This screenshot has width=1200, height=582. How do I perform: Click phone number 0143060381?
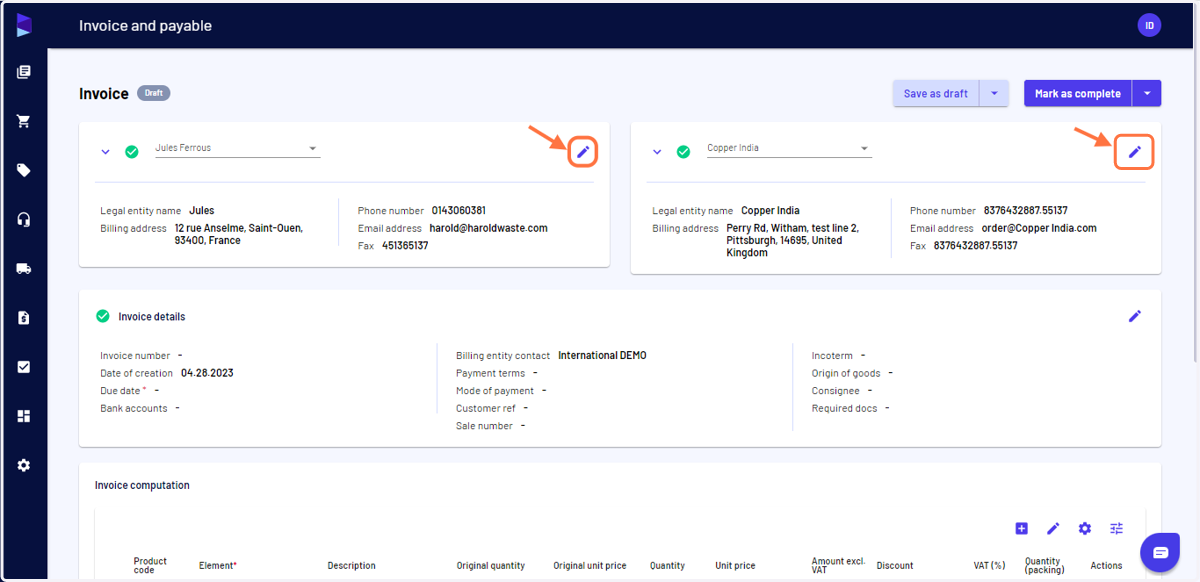459,211
